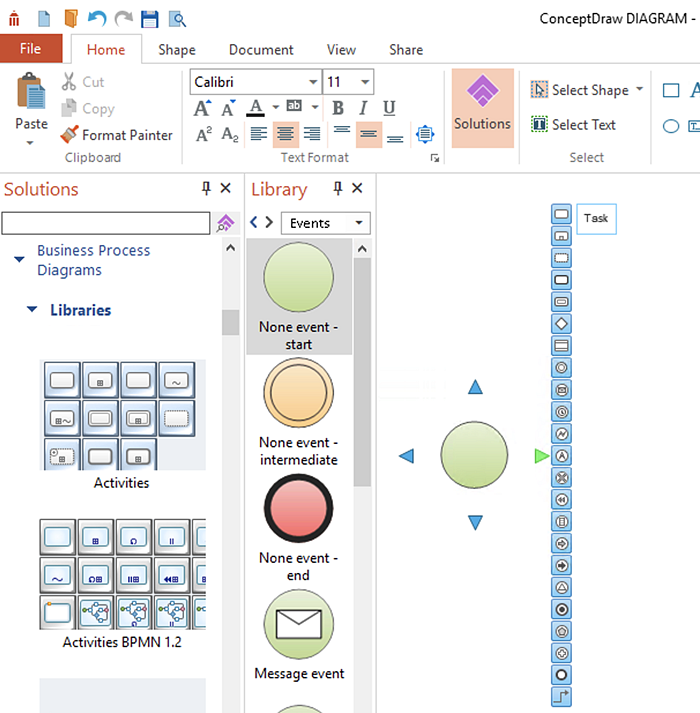Click the Redo arrow icon
Screen dimensions: 700x713
click(123, 19)
